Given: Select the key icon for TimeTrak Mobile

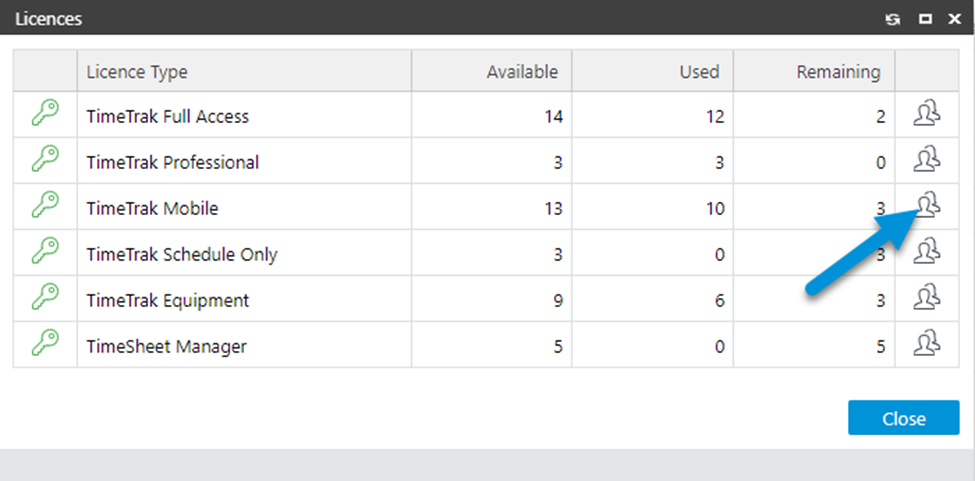Looking at the screenshot, I should (x=45, y=208).
